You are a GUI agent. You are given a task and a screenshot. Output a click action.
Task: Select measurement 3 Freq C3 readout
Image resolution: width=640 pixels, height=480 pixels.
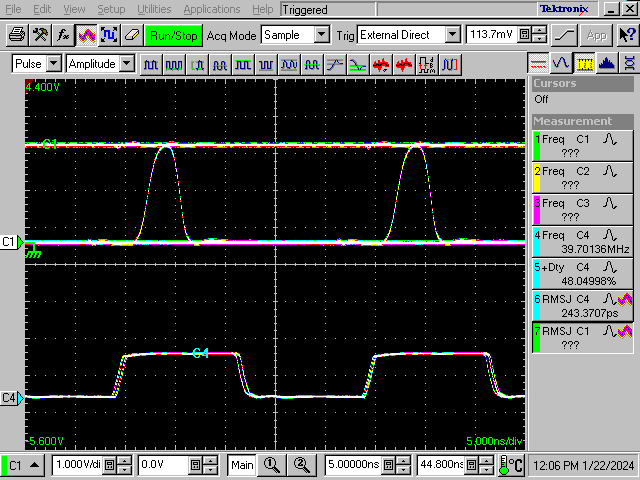click(582, 209)
